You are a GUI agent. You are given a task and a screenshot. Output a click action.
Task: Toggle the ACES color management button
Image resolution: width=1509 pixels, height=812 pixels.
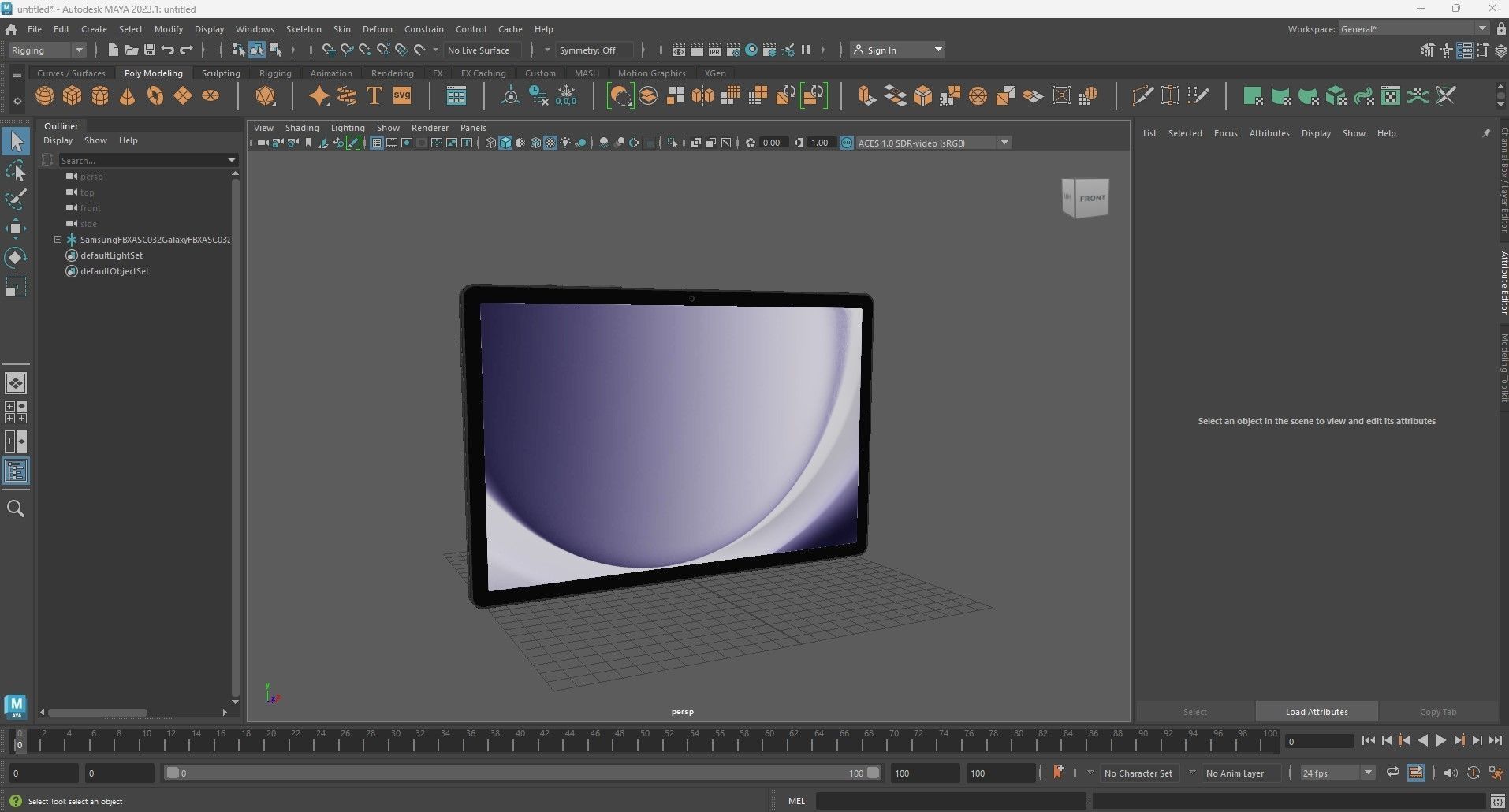coord(846,143)
